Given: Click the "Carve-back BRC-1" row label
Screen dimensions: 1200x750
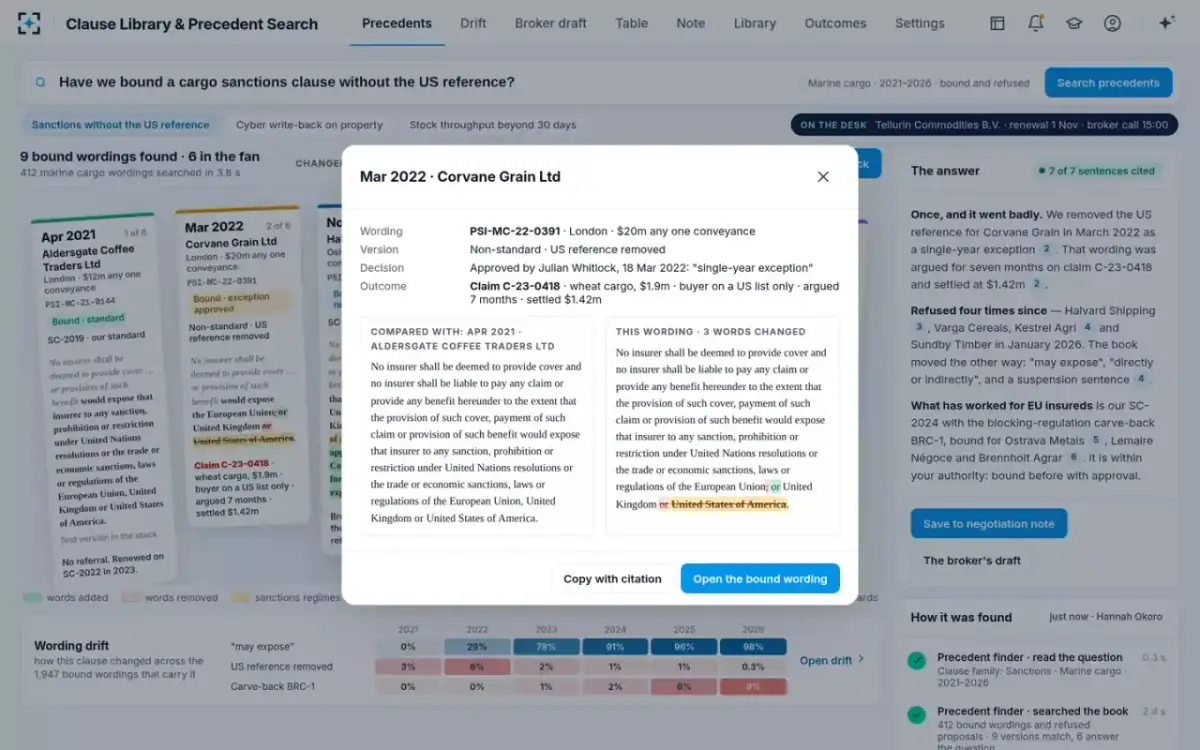Looking at the screenshot, I should (272, 686).
